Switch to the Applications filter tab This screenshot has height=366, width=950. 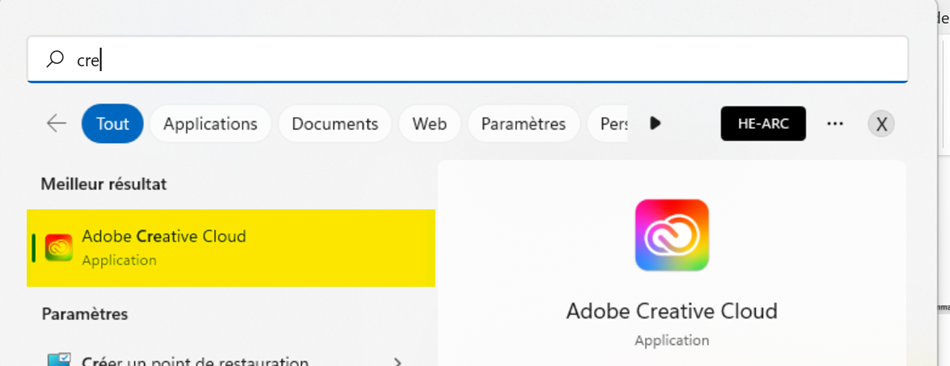pyautogui.click(x=210, y=124)
